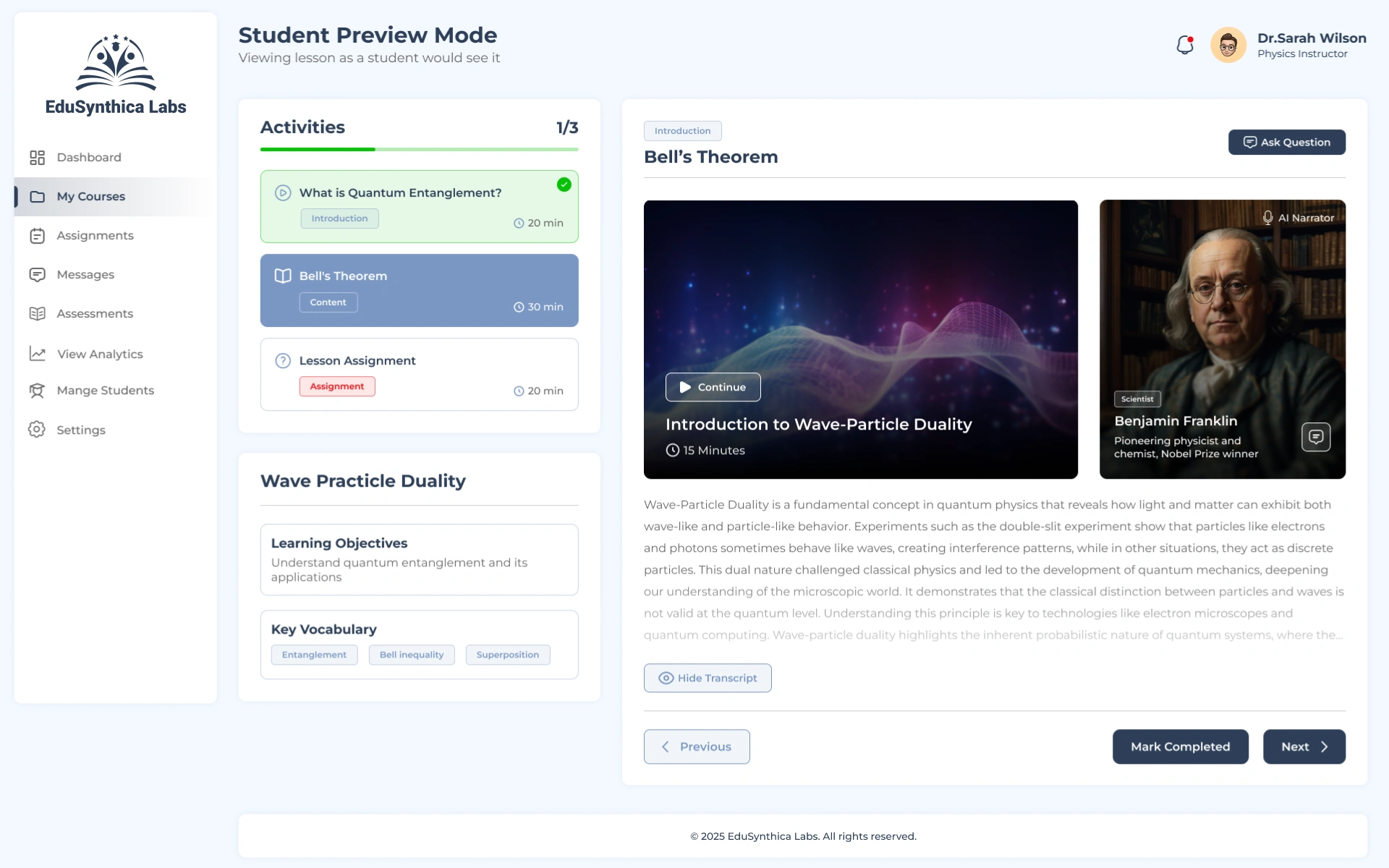1389x868 pixels.
Task: Click the notification bell icon
Action: tap(1184, 45)
